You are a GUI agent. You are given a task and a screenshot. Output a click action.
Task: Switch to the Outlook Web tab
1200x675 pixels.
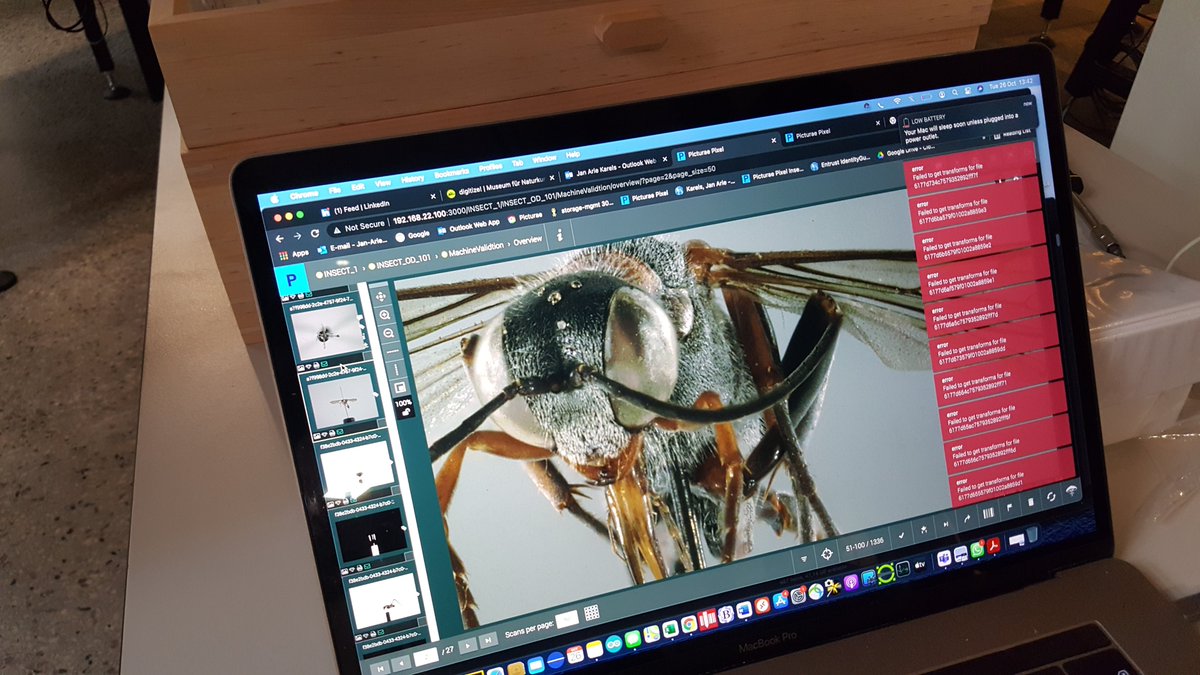click(614, 167)
